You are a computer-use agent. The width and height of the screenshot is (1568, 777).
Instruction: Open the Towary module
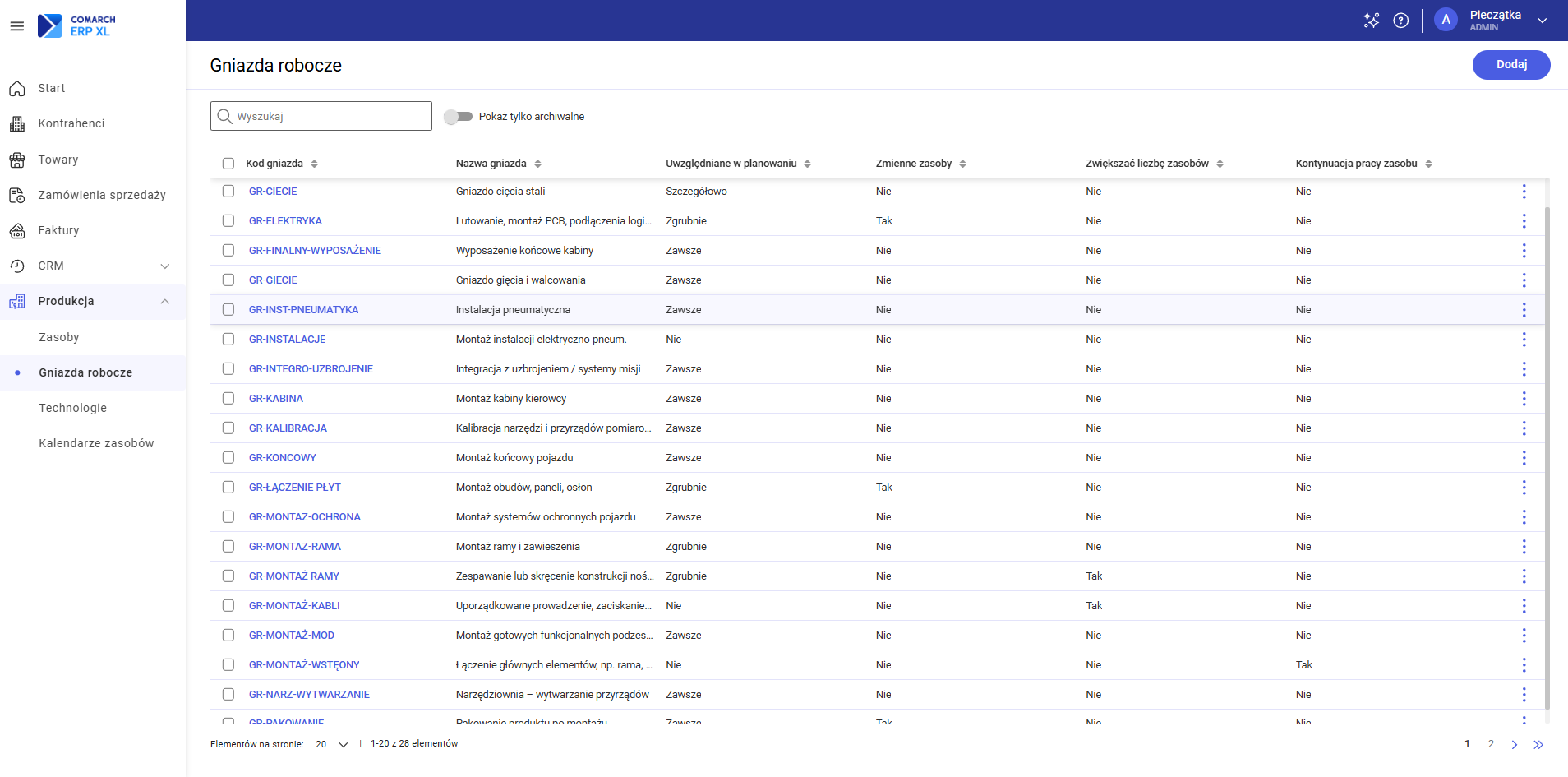tap(58, 160)
